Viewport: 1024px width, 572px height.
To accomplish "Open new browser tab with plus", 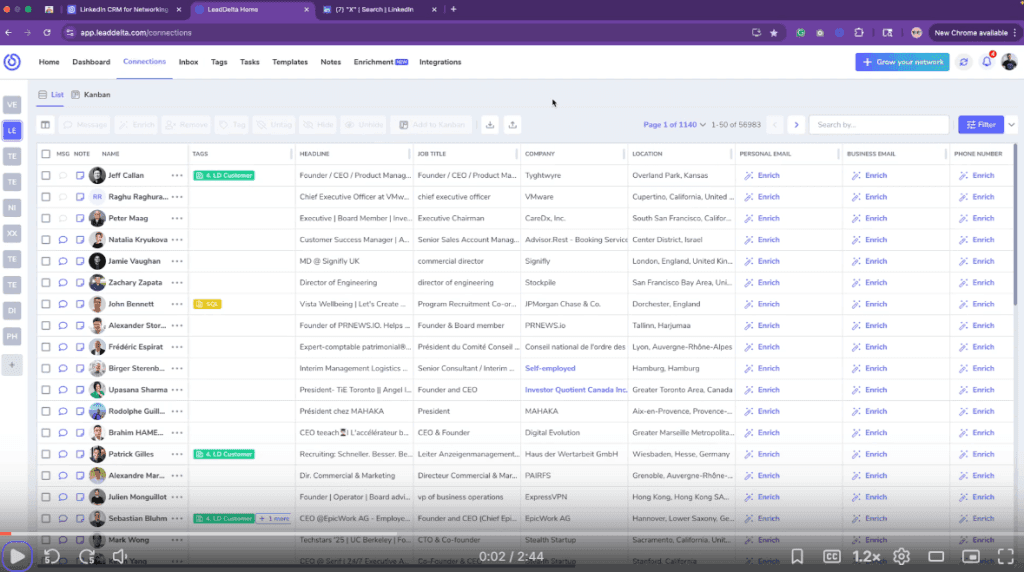I will pyautogui.click(x=453, y=9).
